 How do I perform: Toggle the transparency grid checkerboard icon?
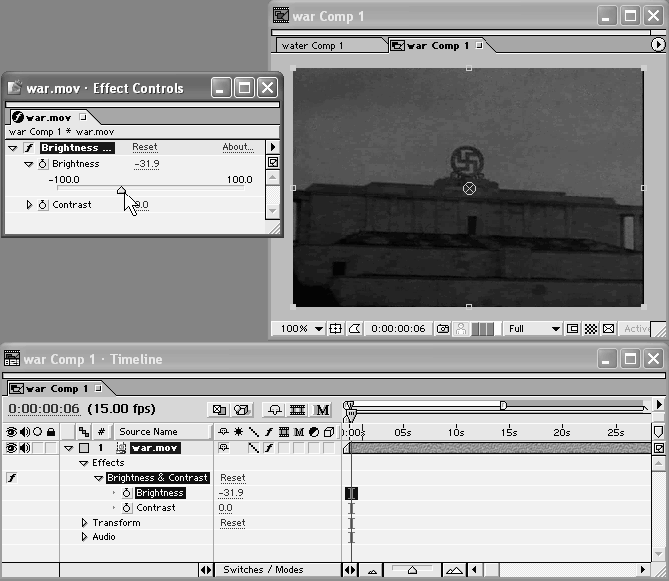590,328
